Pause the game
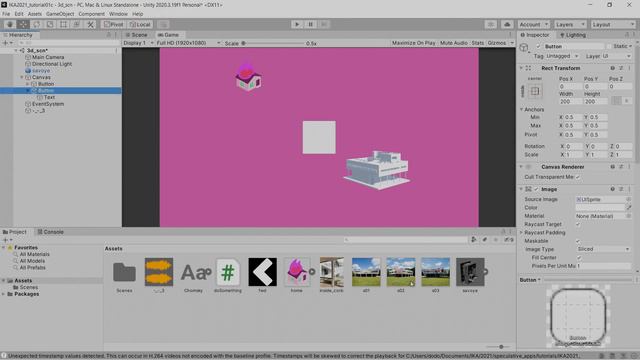Screen dimensions: 640x360 [310, 24]
